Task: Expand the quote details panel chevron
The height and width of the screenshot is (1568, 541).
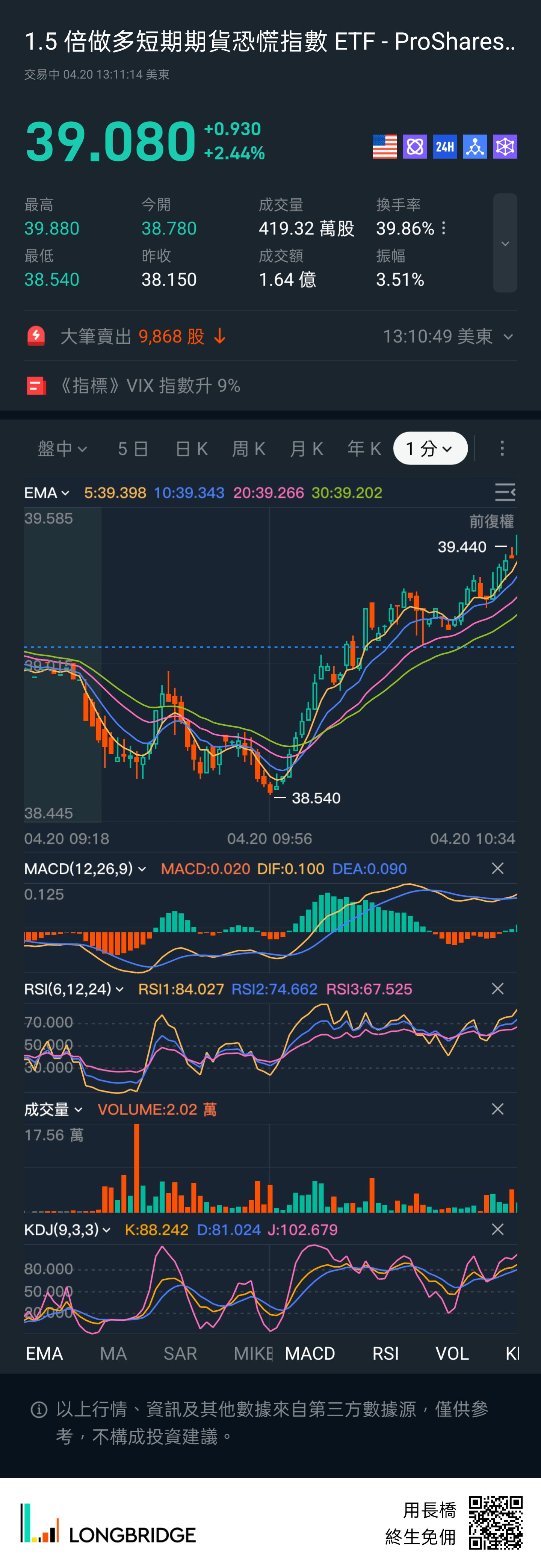Action: pyautogui.click(x=505, y=244)
